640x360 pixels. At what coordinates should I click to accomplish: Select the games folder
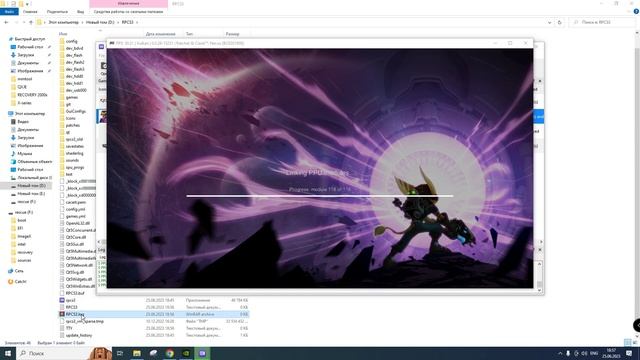72,97
